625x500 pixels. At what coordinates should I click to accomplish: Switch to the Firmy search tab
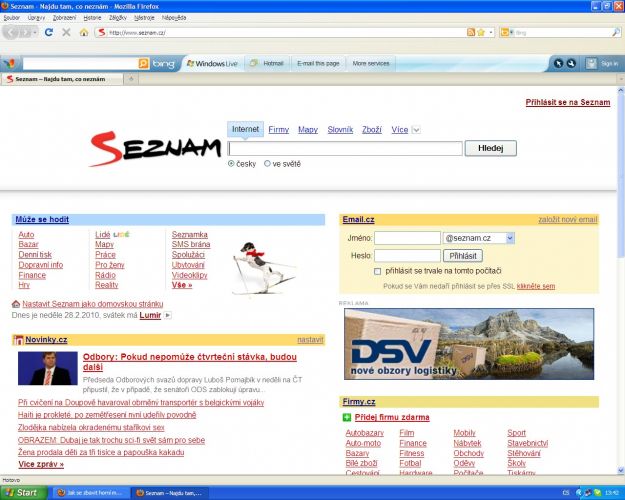[x=279, y=130]
